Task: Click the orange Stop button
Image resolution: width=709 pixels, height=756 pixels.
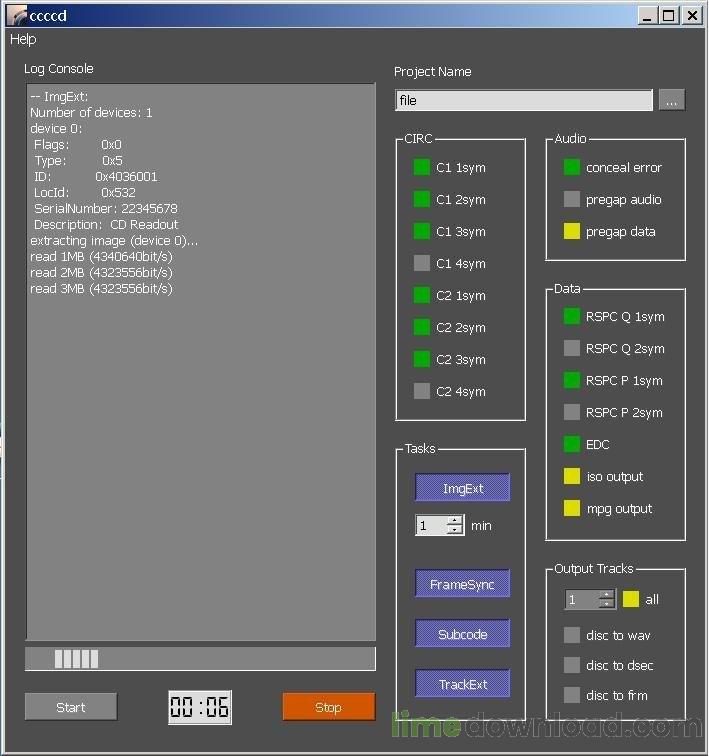Action: point(329,707)
